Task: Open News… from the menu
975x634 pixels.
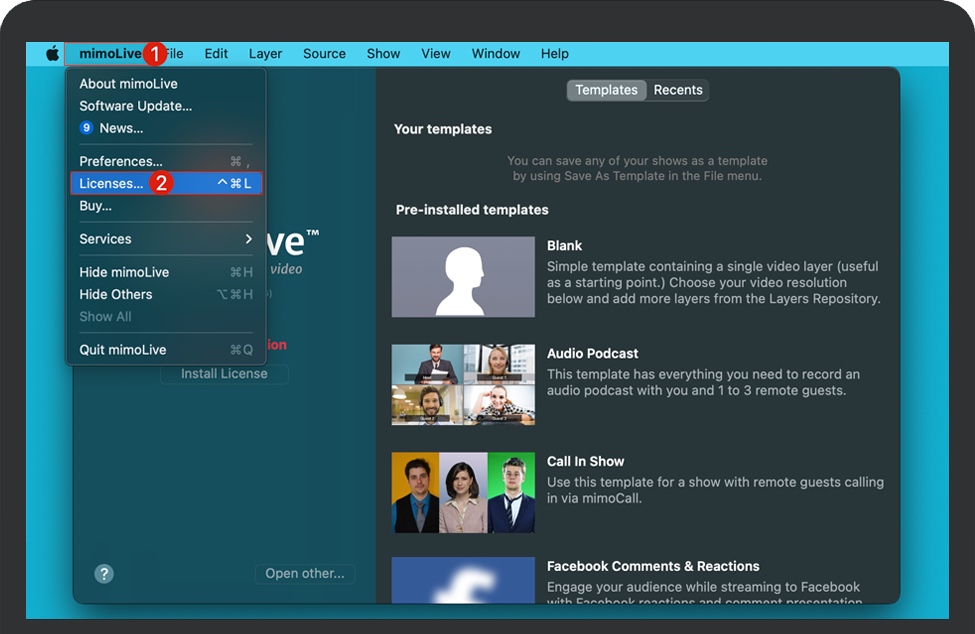Action: [166, 128]
